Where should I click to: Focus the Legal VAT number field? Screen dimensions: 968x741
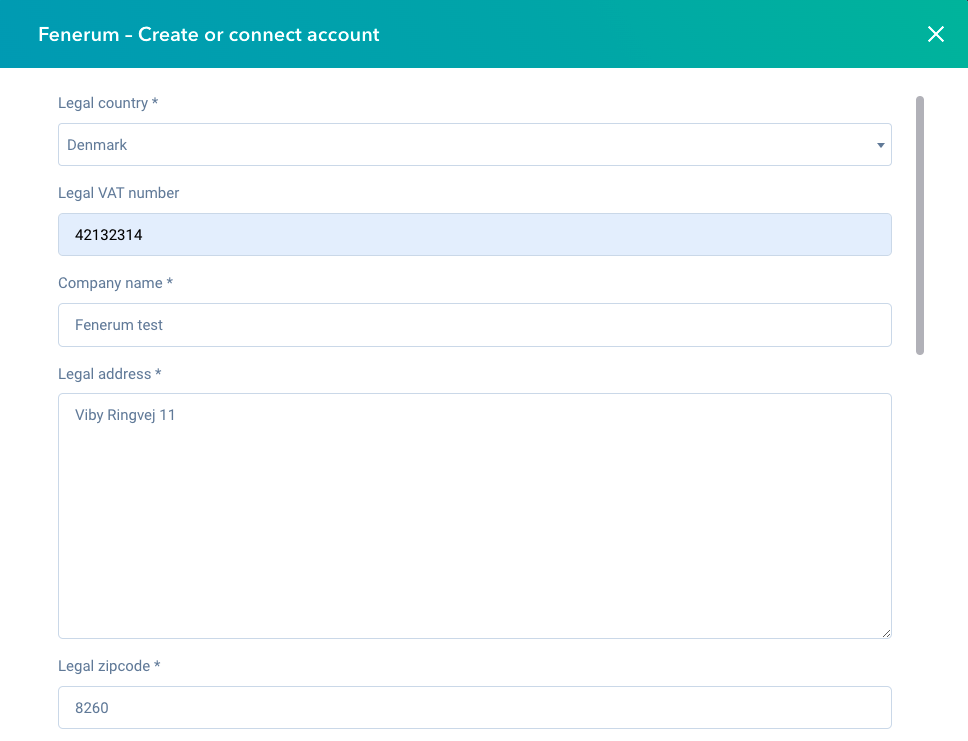[x=475, y=235]
